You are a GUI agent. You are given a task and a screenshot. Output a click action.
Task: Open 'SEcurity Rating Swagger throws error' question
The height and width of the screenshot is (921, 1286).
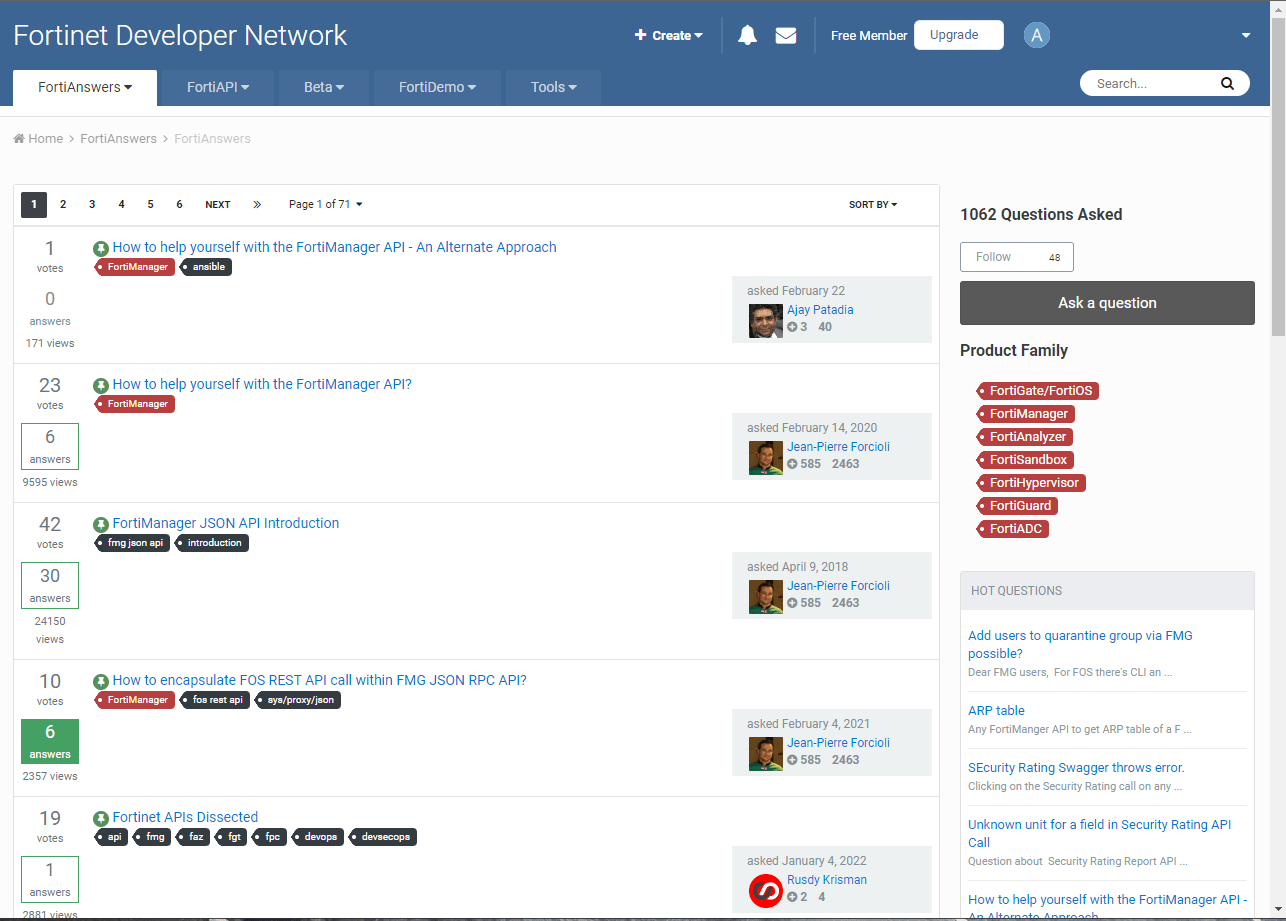(1076, 768)
